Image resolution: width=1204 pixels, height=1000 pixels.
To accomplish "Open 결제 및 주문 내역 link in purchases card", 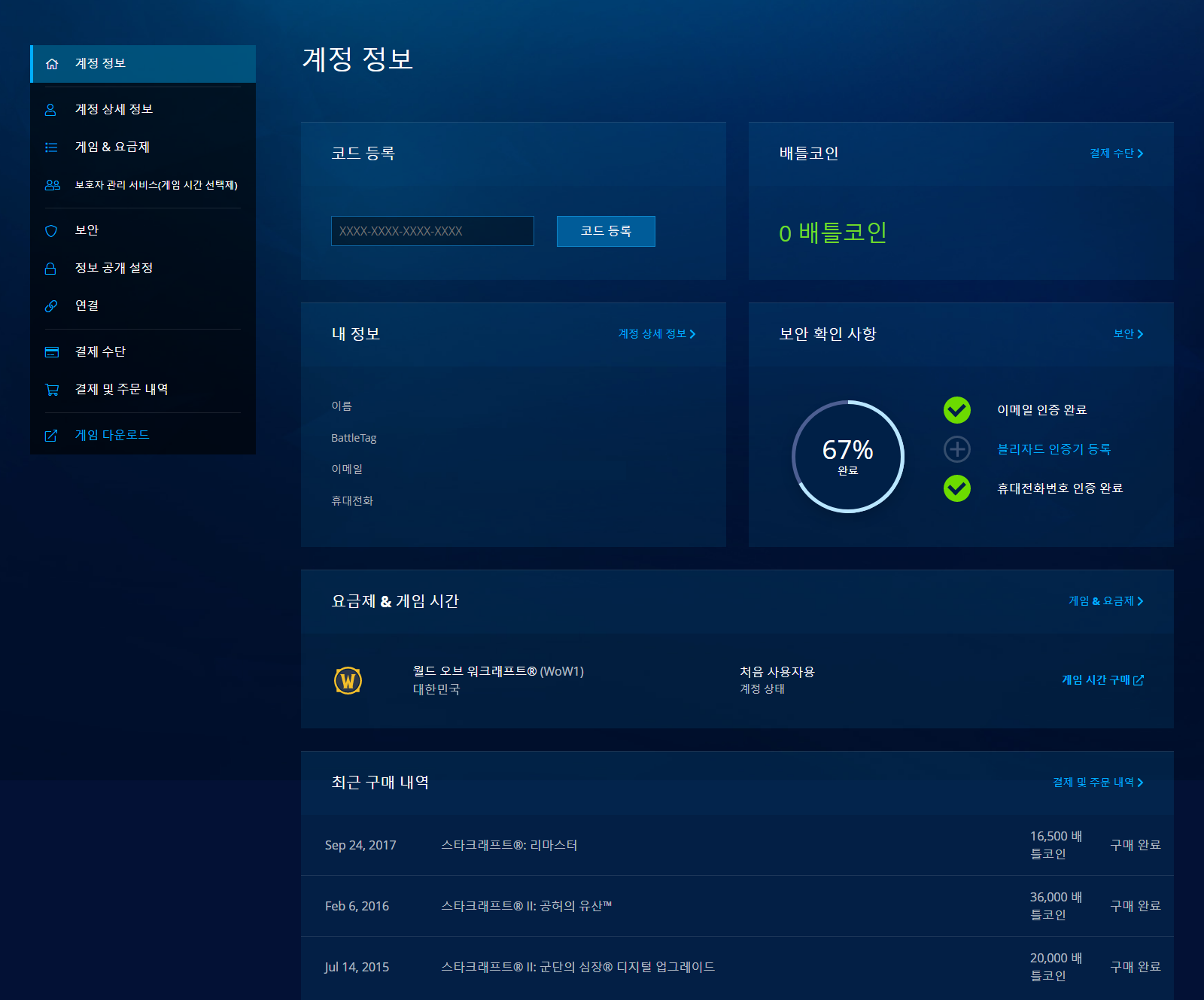I will [1093, 783].
